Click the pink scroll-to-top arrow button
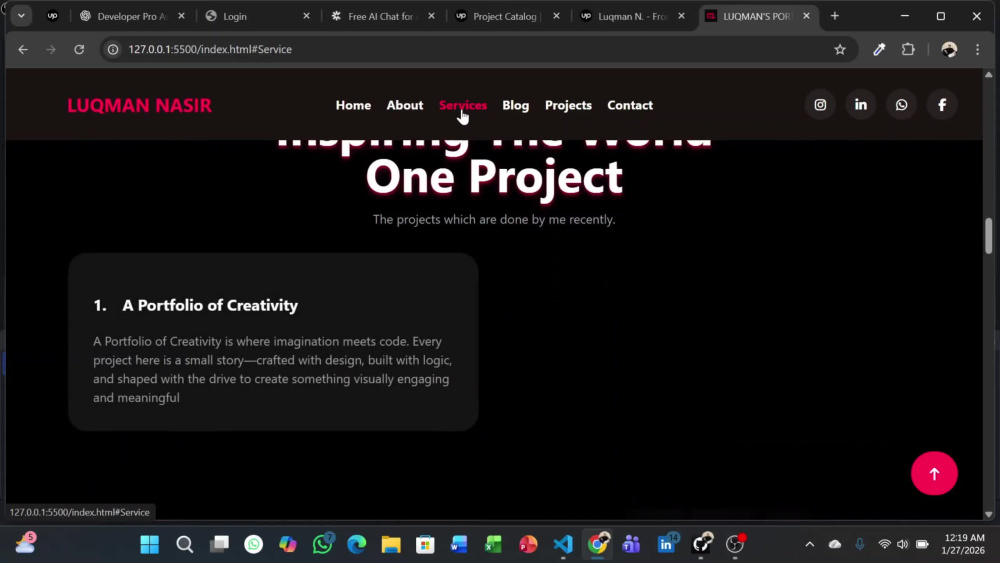Screen dimensions: 1000x563 pos(934,474)
